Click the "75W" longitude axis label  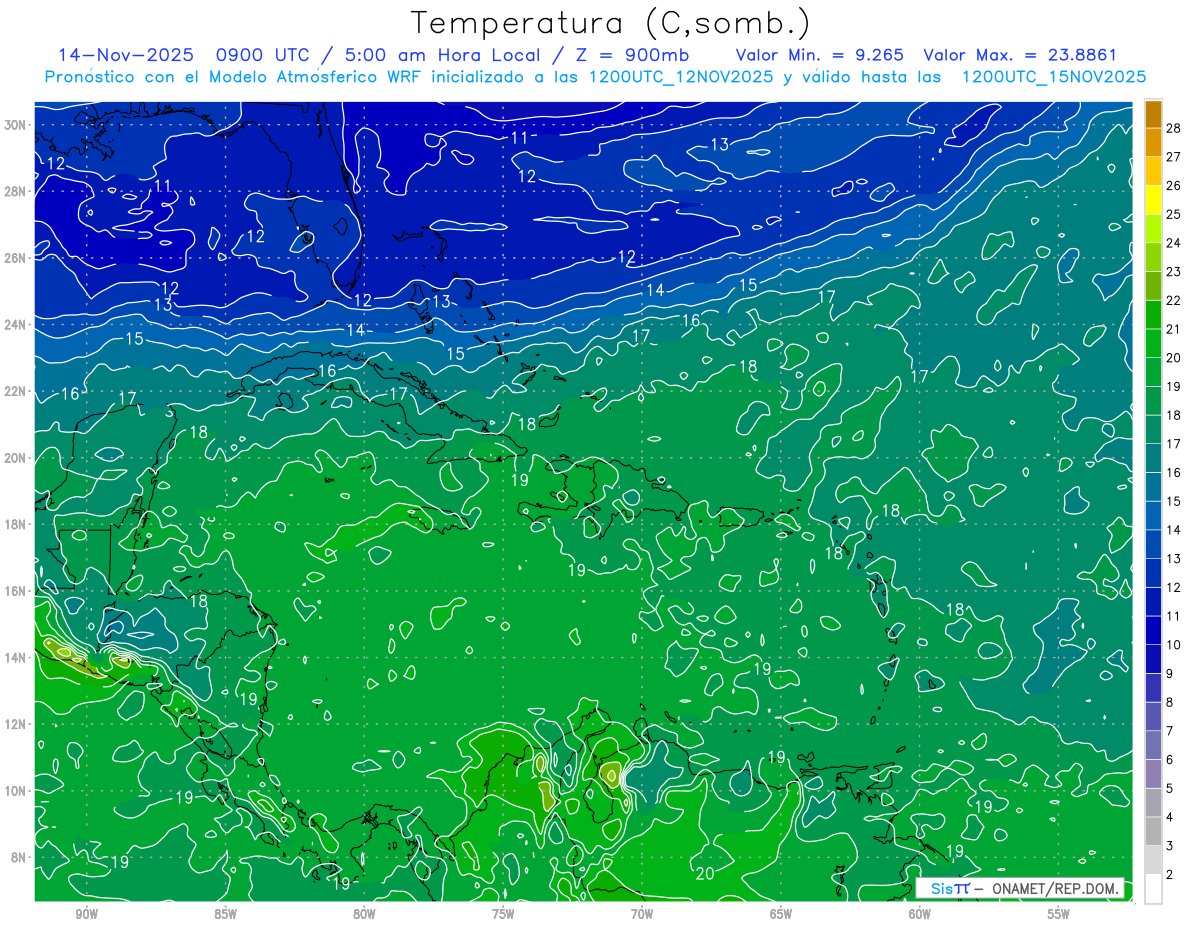pyautogui.click(x=503, y=914)
